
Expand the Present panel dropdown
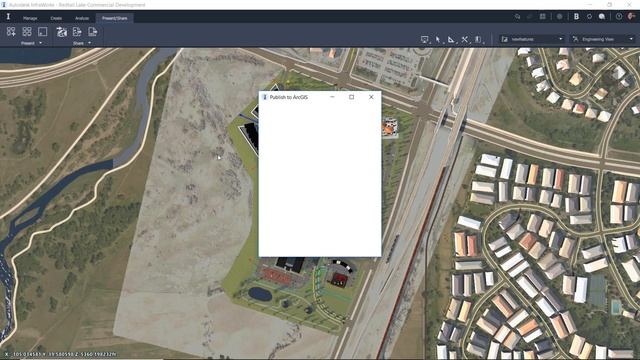40,43
